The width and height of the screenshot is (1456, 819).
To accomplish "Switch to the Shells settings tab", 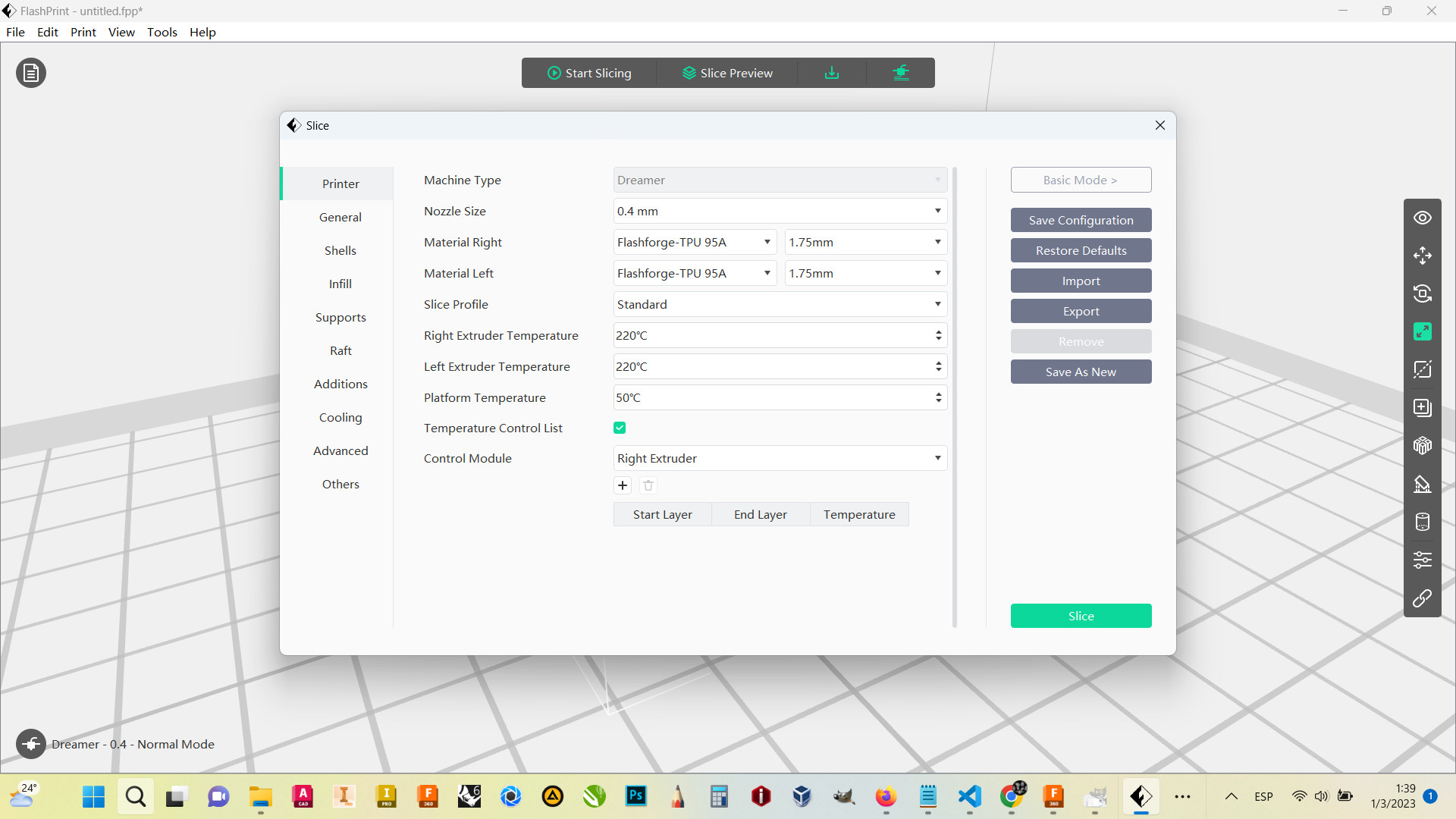I will pos(340,250).
